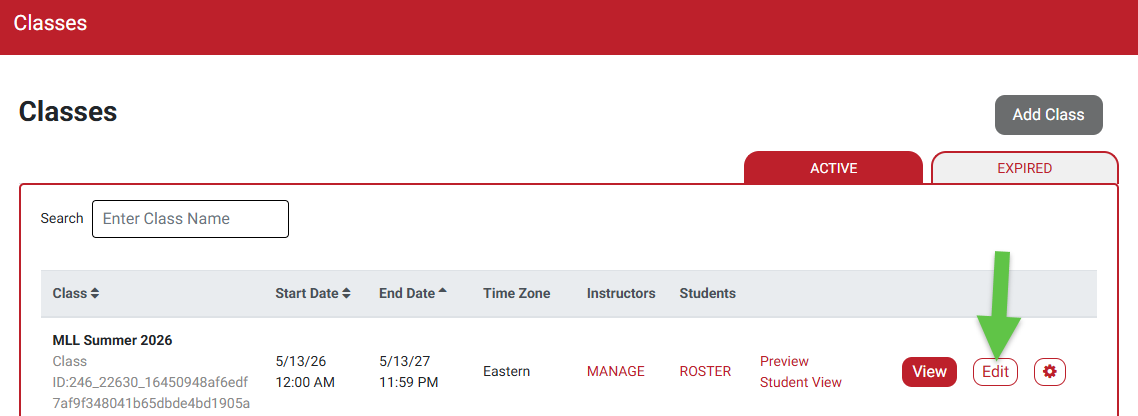1138x416 pixels.
Task: Sort by Start Date column arrows
Action: click(346, 294)
